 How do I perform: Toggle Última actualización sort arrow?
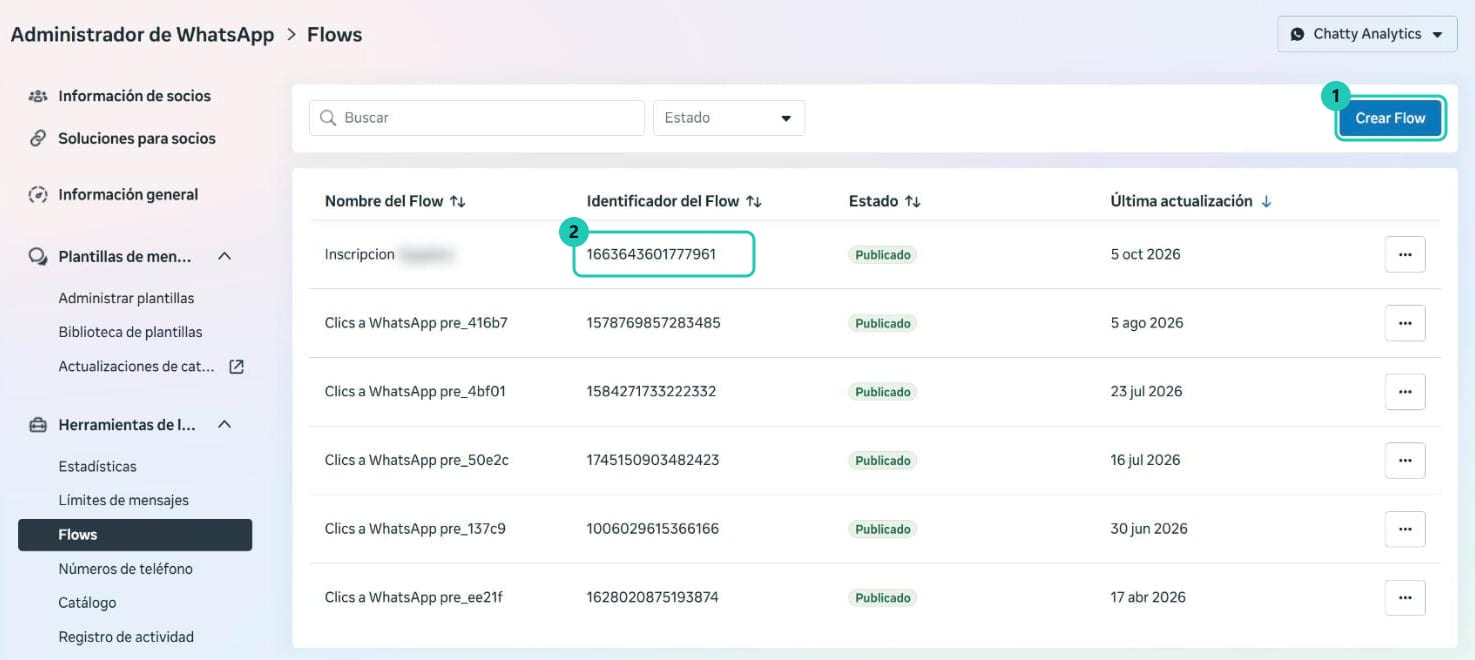click(1266, 201)
